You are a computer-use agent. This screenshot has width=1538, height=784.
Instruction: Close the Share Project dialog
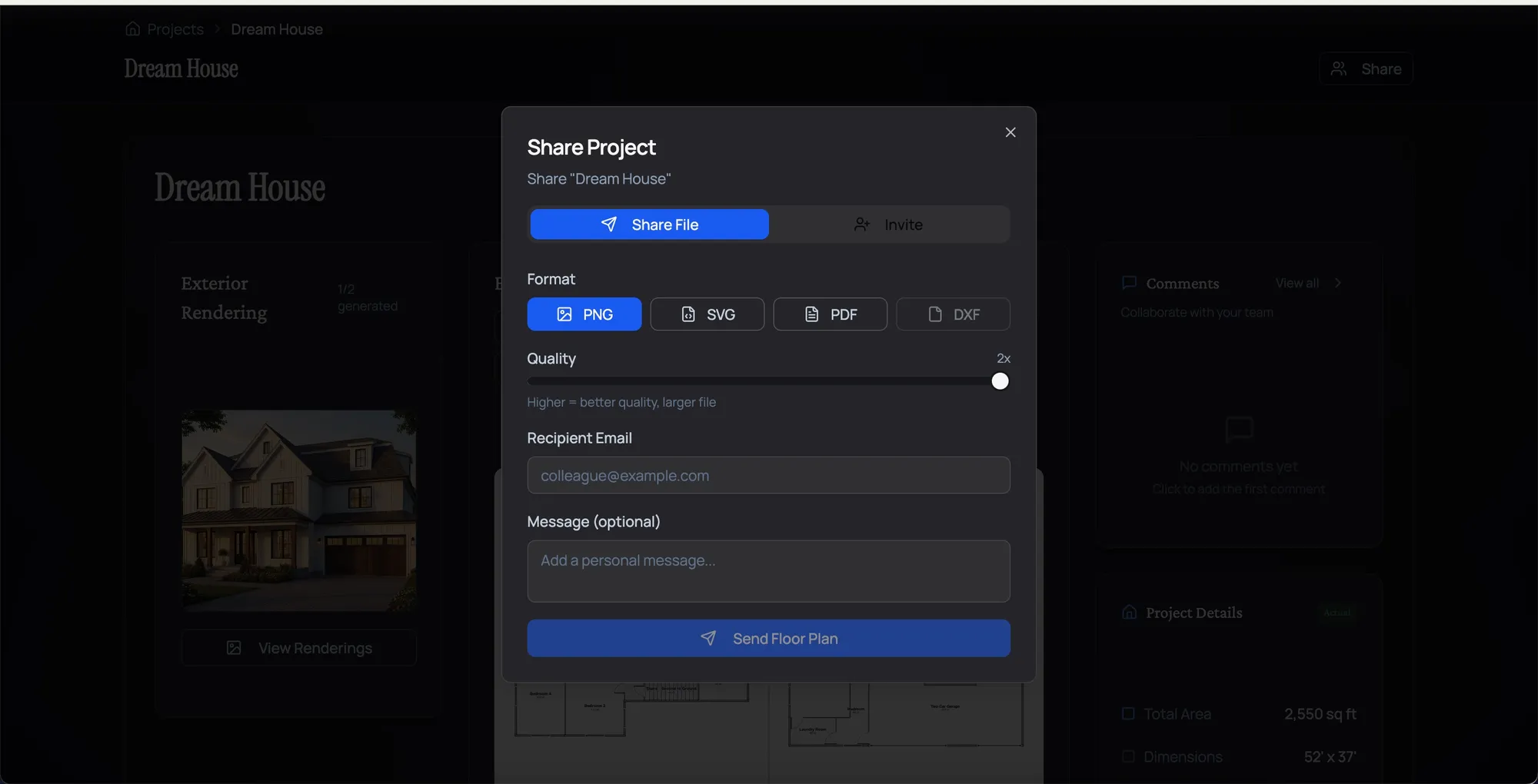coord(1010,131)
